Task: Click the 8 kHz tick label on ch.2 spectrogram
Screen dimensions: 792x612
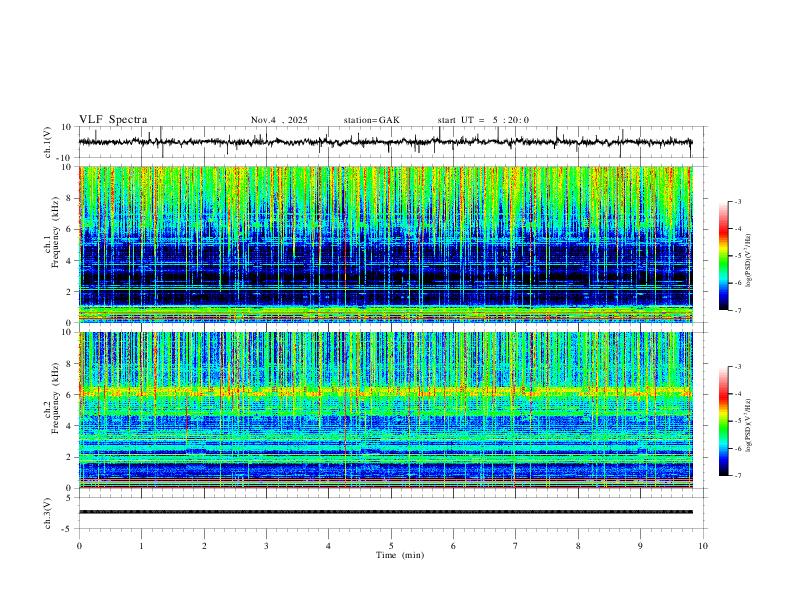Action: click(70, 364)
